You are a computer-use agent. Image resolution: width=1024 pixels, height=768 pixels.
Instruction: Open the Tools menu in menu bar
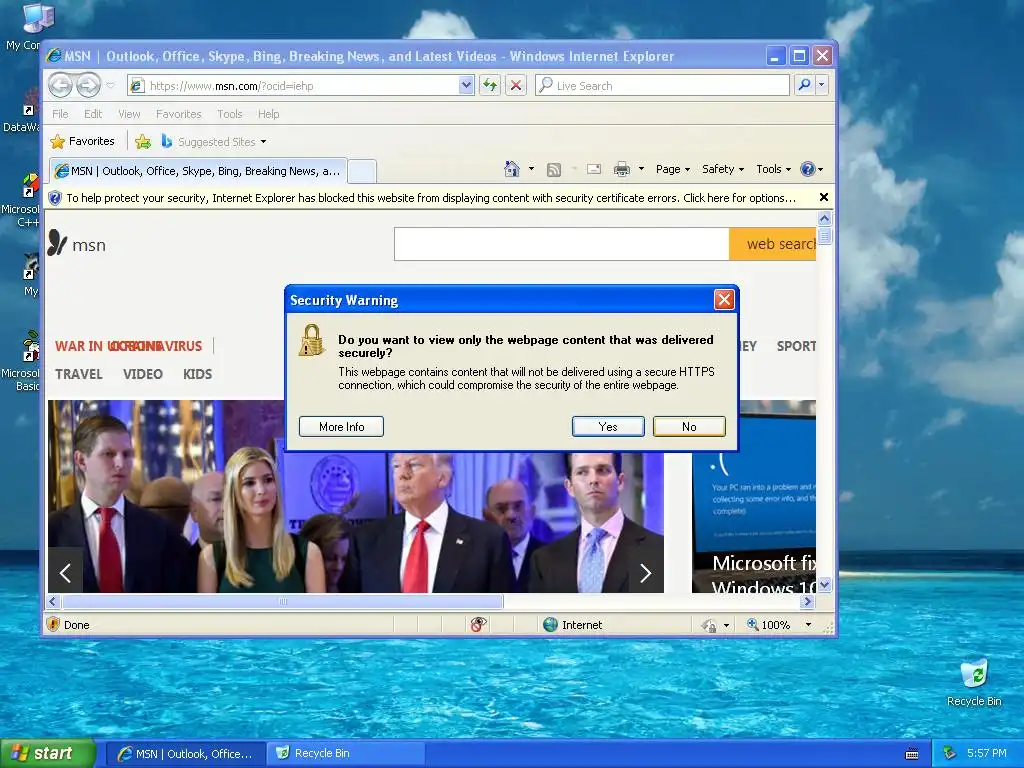point(229,114)
